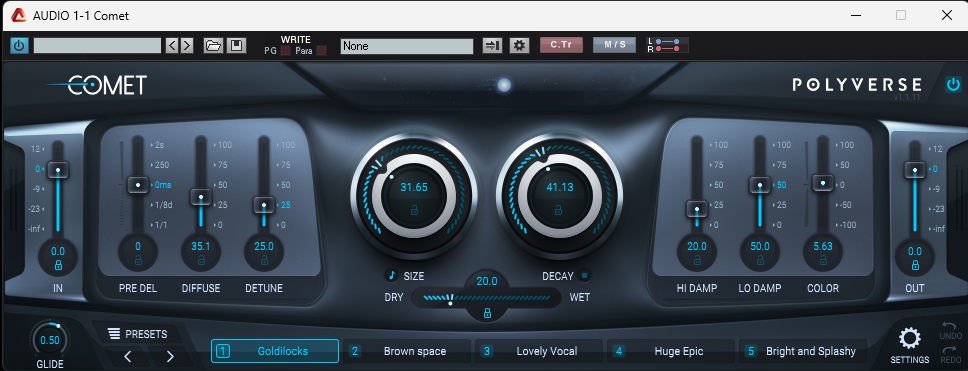Select preset slot 1 Goldilocks

coord(275,351)
